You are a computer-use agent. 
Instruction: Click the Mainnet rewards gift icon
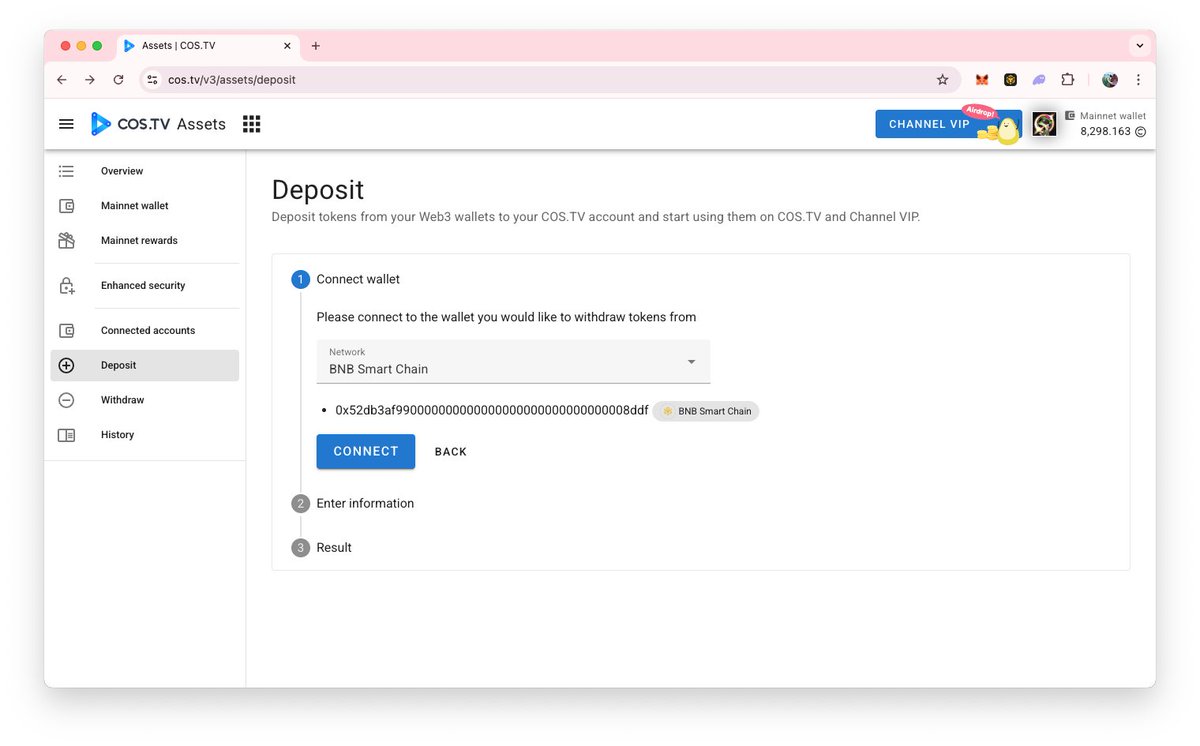[66, 241]
